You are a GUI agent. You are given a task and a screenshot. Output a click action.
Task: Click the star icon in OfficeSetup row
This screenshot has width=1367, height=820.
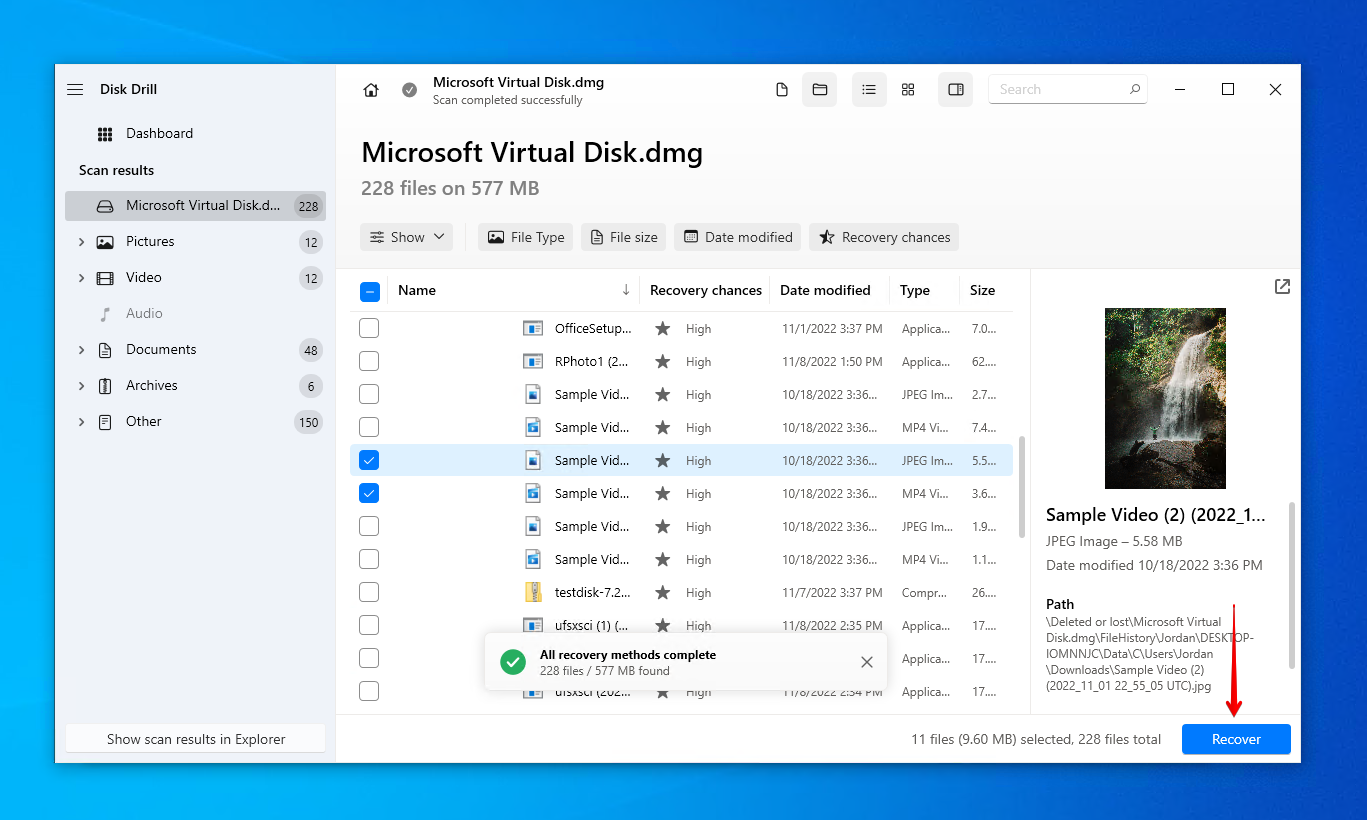point(662,328)
